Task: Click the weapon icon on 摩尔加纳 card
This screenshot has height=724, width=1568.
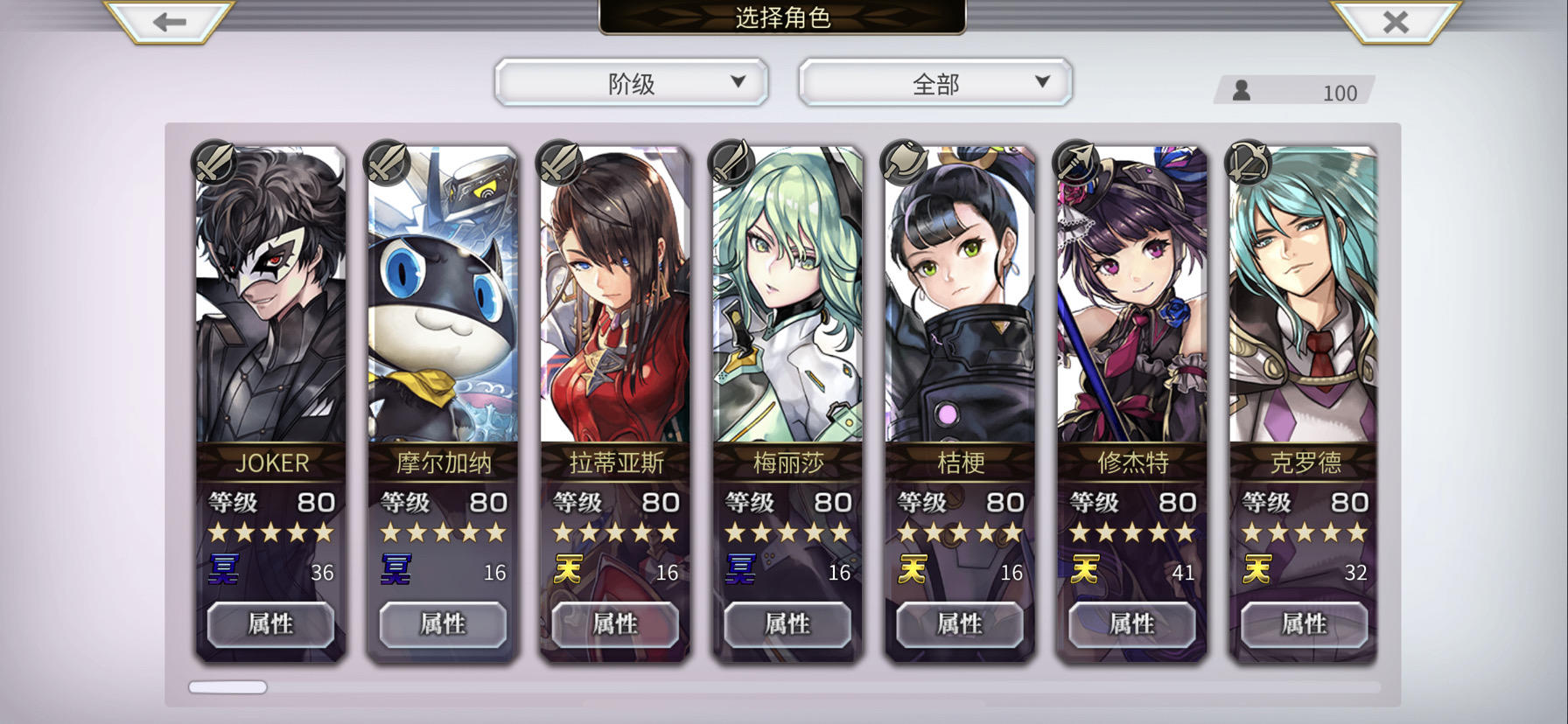Action: [x=386, y=163]
